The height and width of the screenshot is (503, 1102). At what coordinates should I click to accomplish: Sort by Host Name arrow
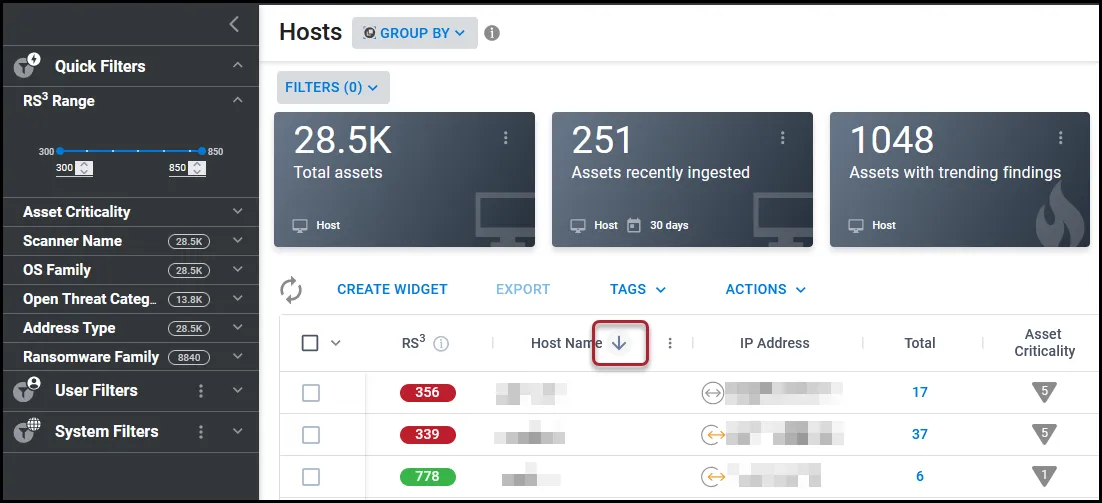[618, 343]
